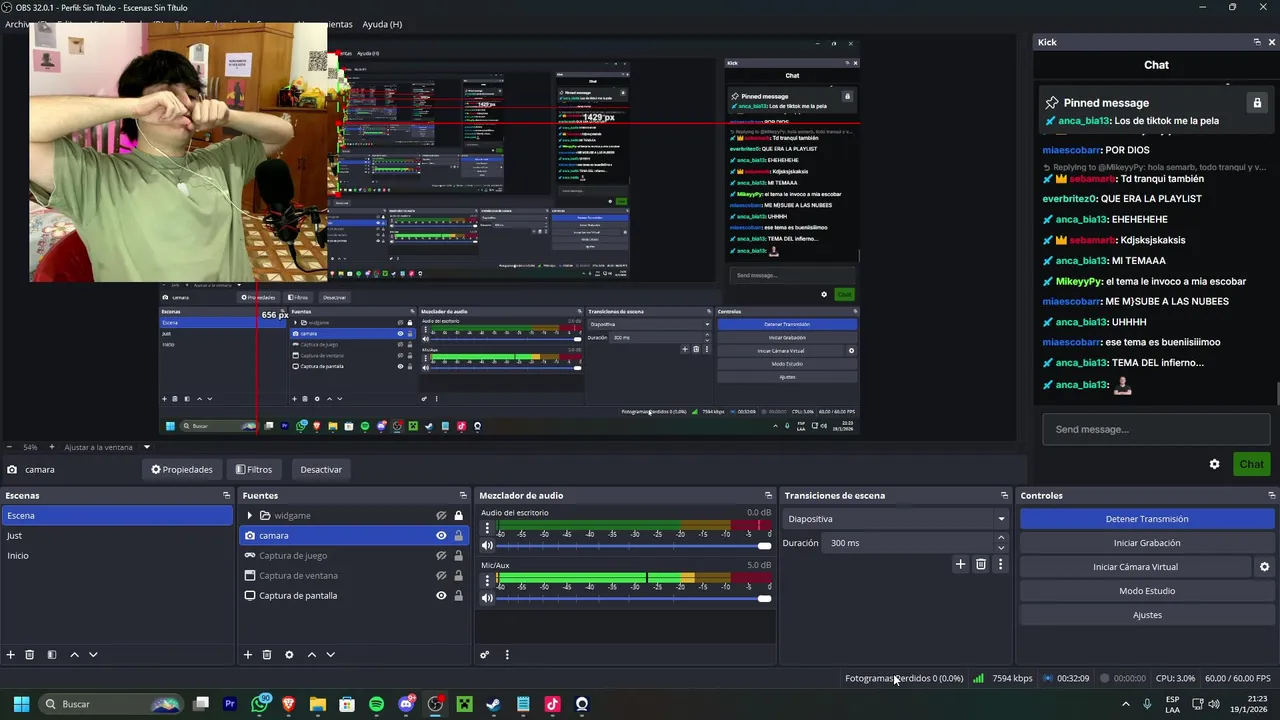Show the Captura de juego source
Screen dimensions: 1280x720
(x=441, y=556)
